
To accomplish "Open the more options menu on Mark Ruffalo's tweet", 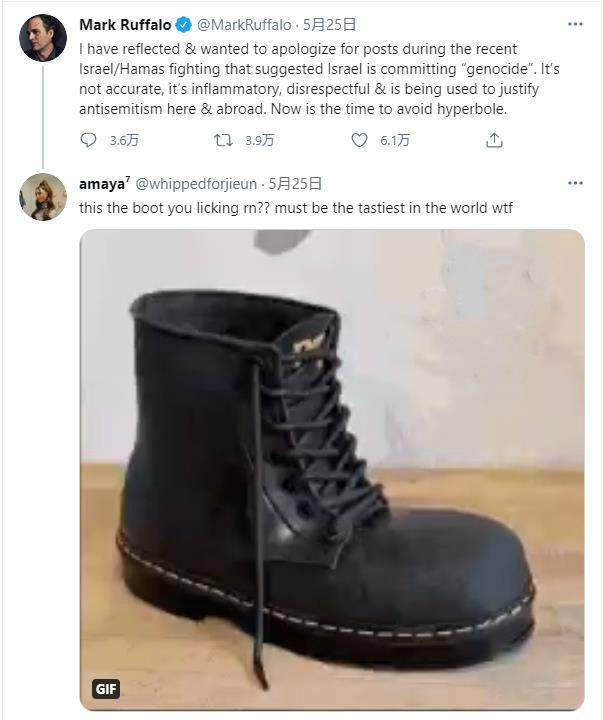I will tap(575, 24).
